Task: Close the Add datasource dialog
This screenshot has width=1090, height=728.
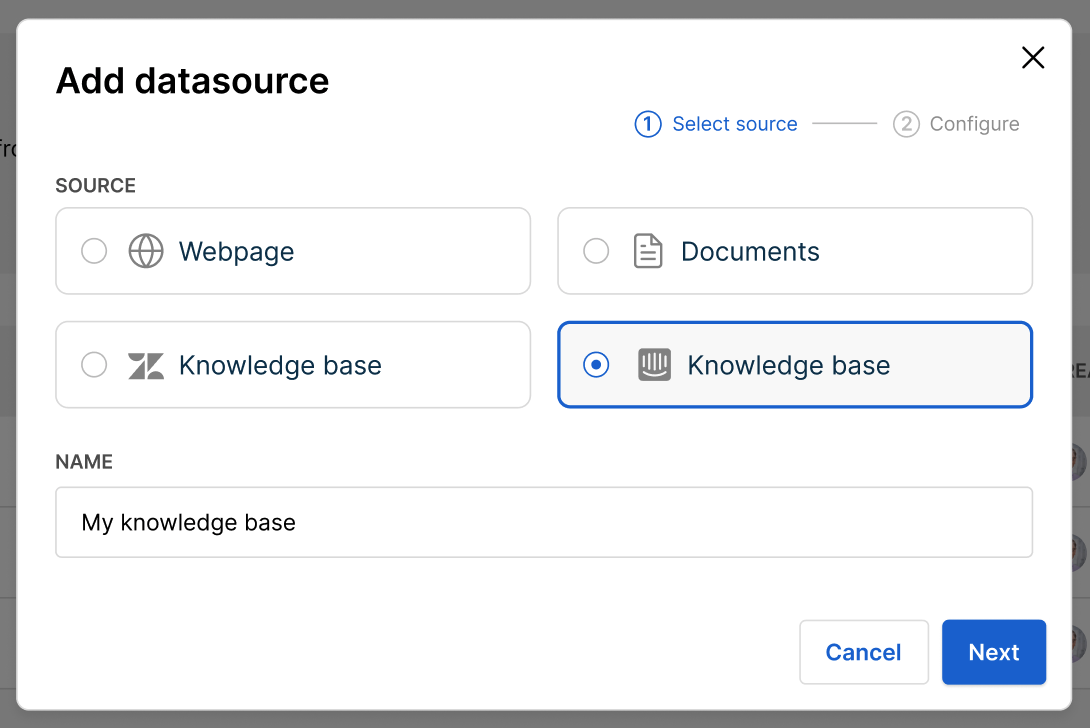Action: 1033,58
